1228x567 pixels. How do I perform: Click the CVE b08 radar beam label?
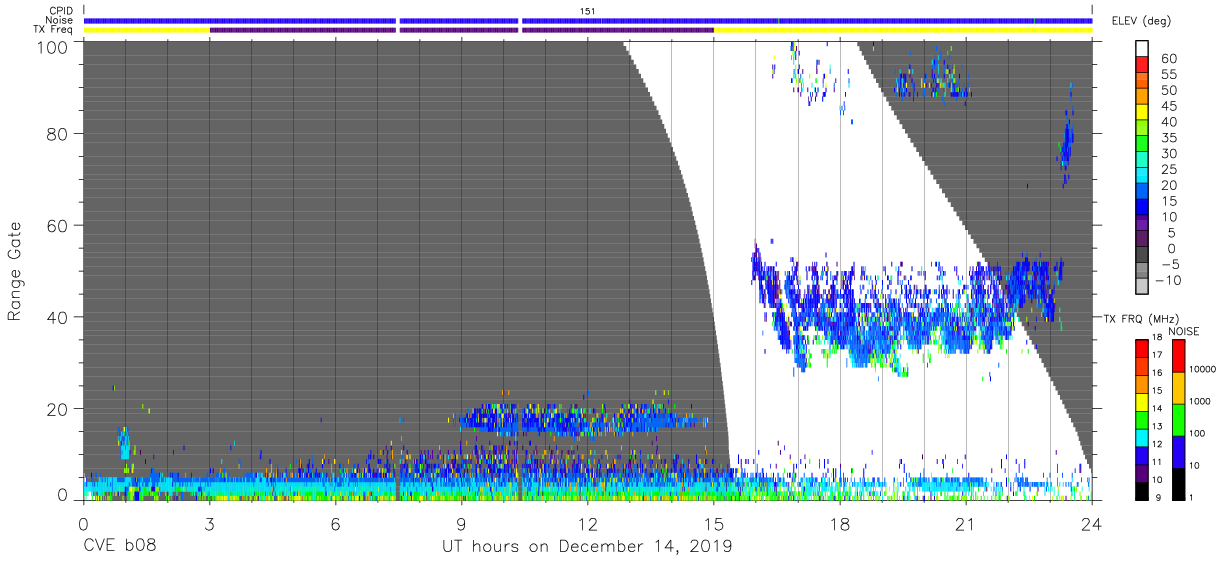[119, 547]
